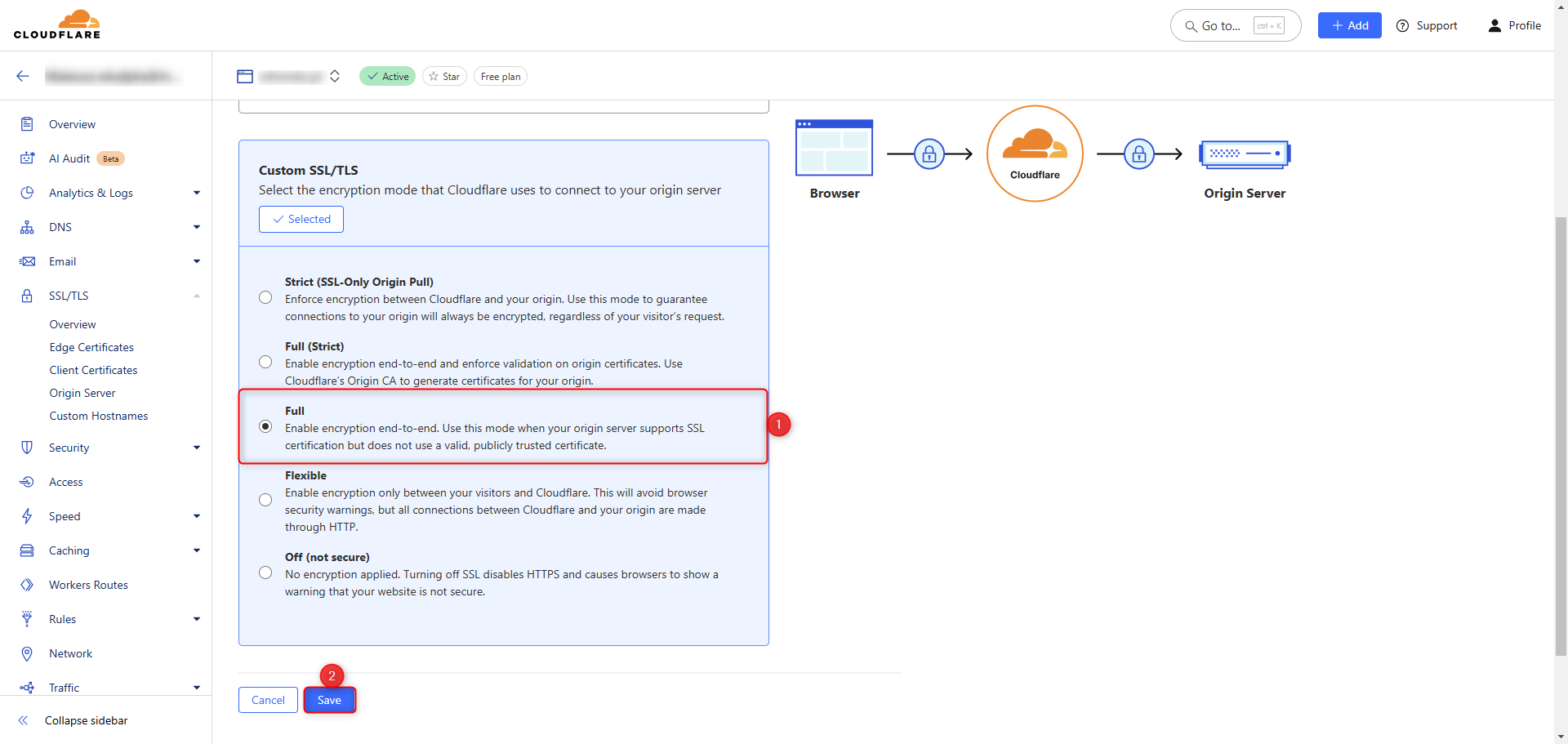Click the Speed lightning bolt icon
1568x744 pixels.
click(27, 516)
